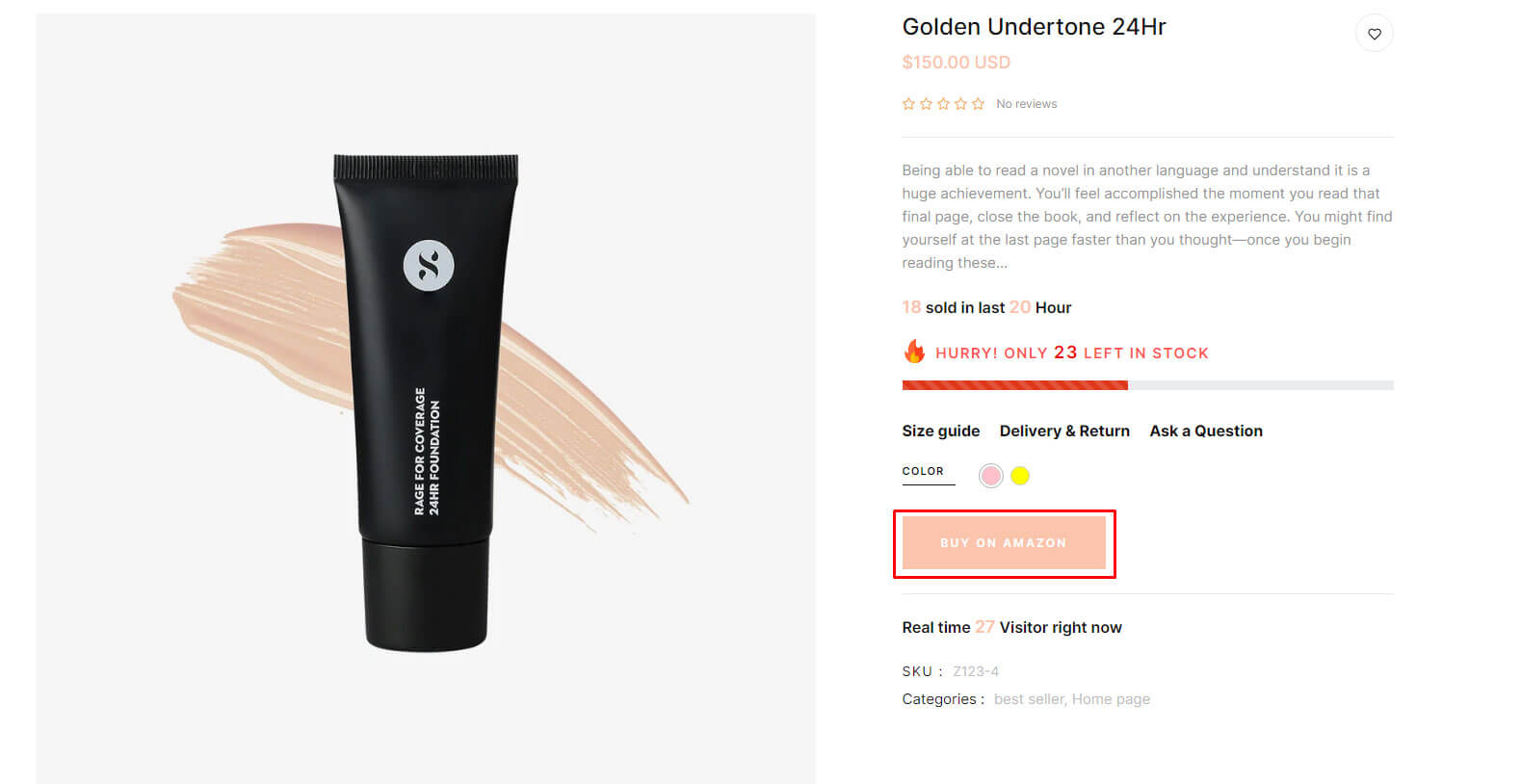Click the fifth rating star

(x=978, y=104)
